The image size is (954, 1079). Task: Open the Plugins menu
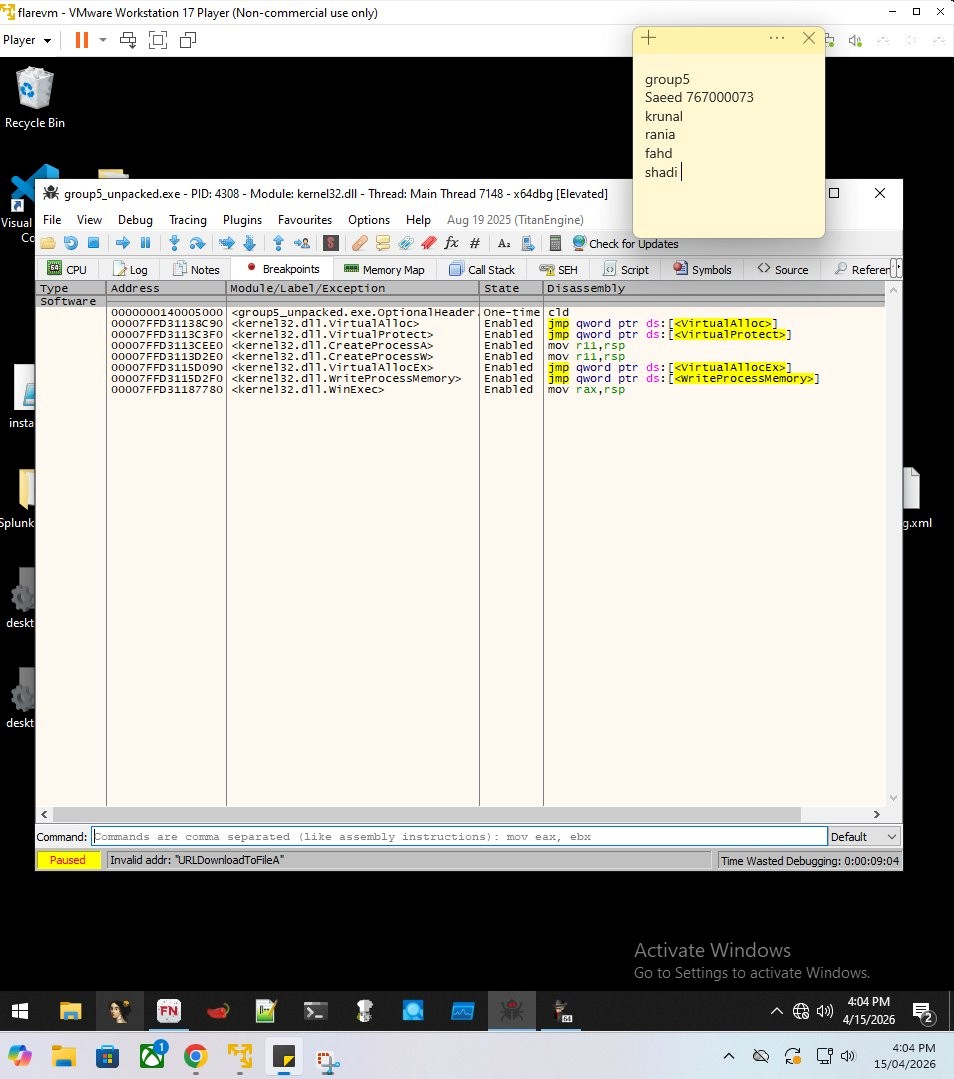(x=242, y=220)
